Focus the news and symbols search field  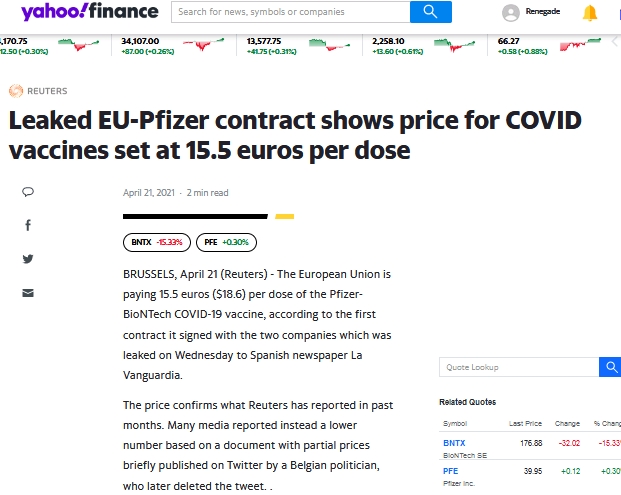coord(291,12)
